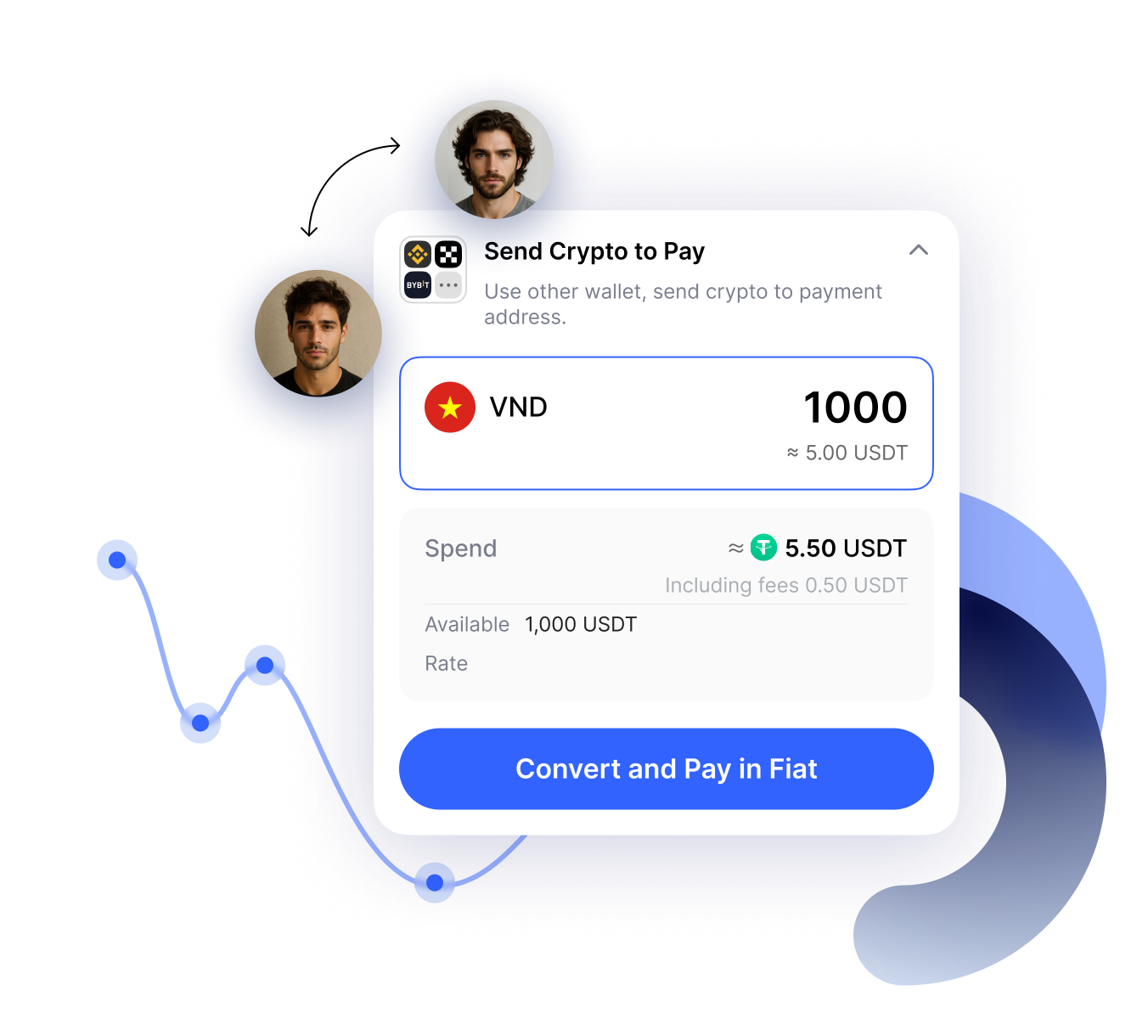Click the curved double-headed swap arrow
1148x1036 pixels.
[350, 187]
